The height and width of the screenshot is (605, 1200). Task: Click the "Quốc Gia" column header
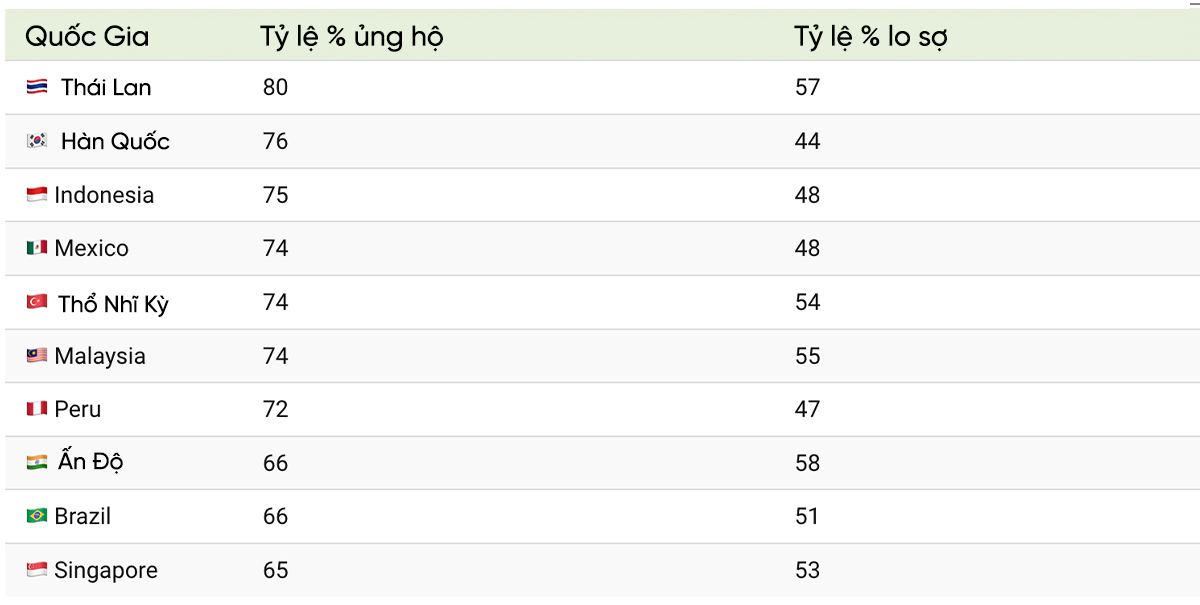(87, 37)
